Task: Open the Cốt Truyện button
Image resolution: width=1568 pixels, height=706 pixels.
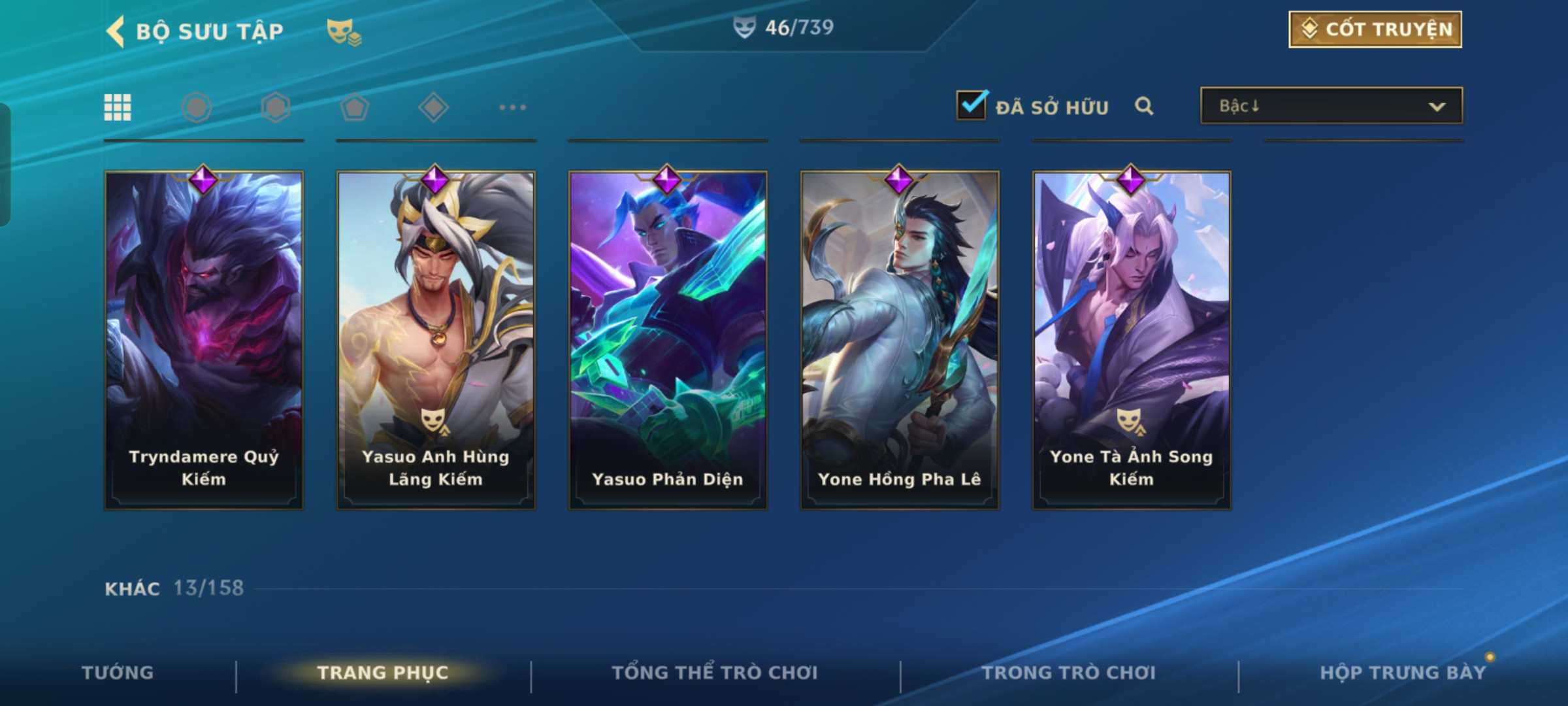Action: tap(1375, 29)
